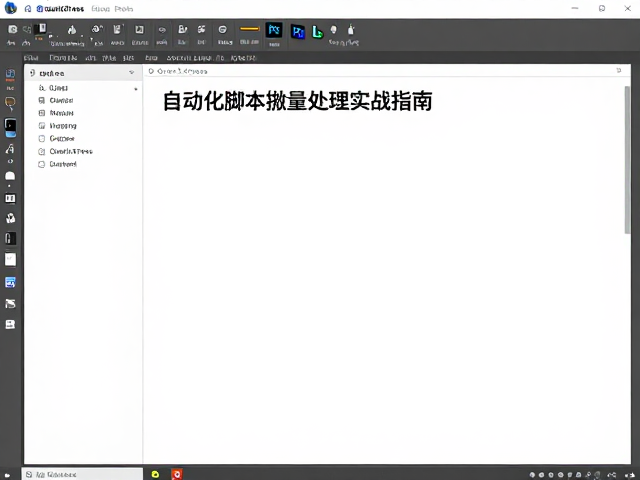
Task: Click the document's vertical scrollbar thumb
Action: click(627, 160)
